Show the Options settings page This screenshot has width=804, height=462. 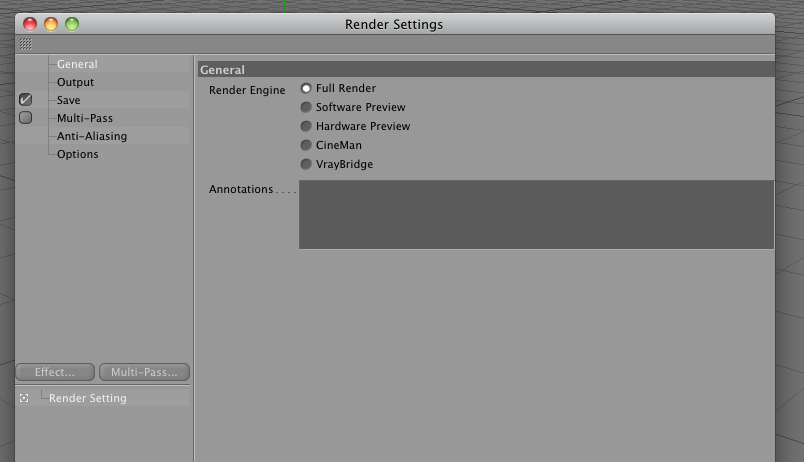tap(77, 154)
